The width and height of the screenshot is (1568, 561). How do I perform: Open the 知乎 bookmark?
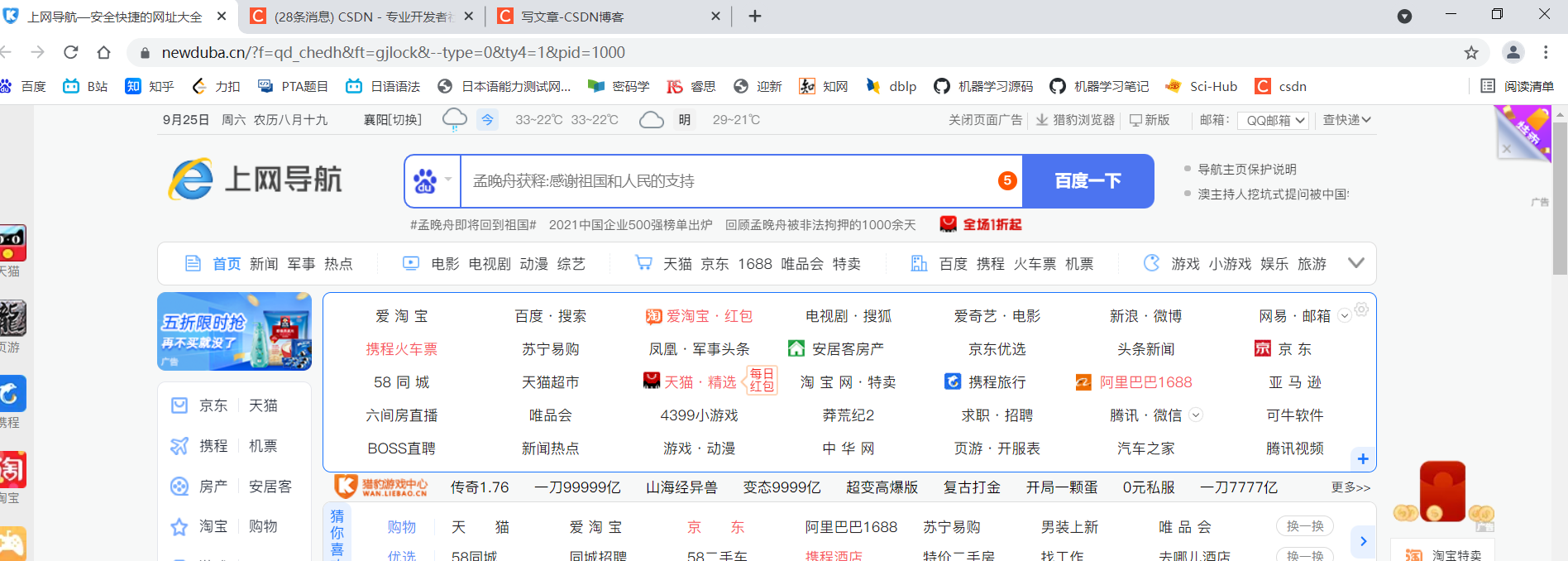[x=150, y=86]
